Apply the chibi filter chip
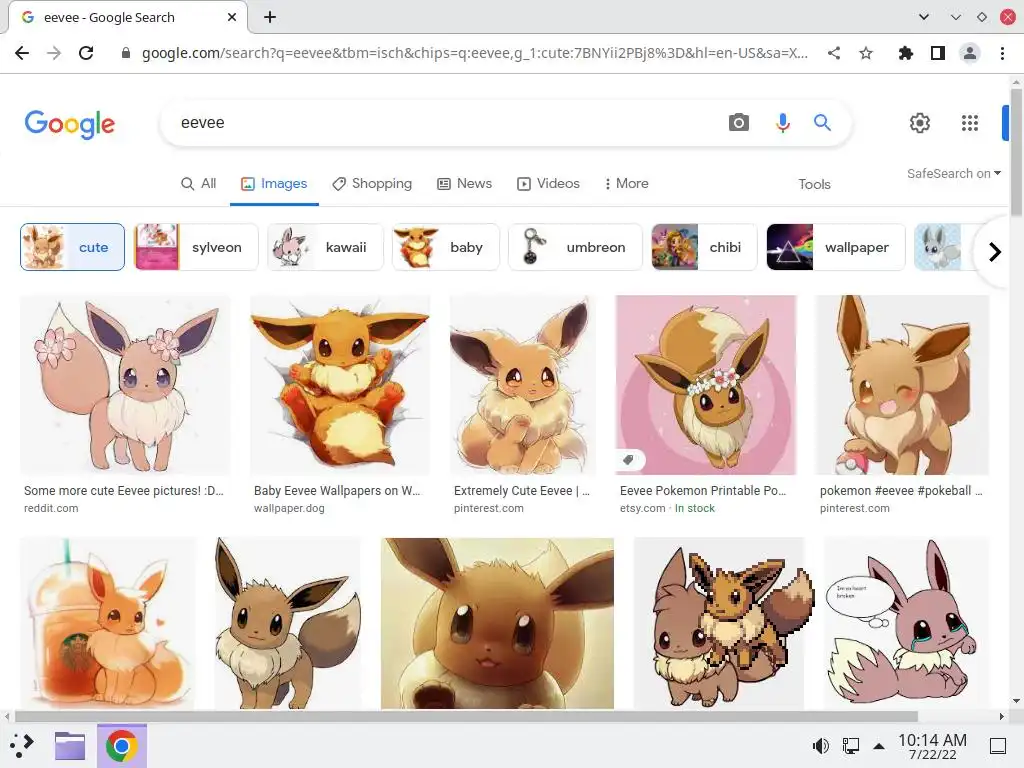Image resolution: width=1024 pixels, height=768 pixels. (x=704, y=247)
